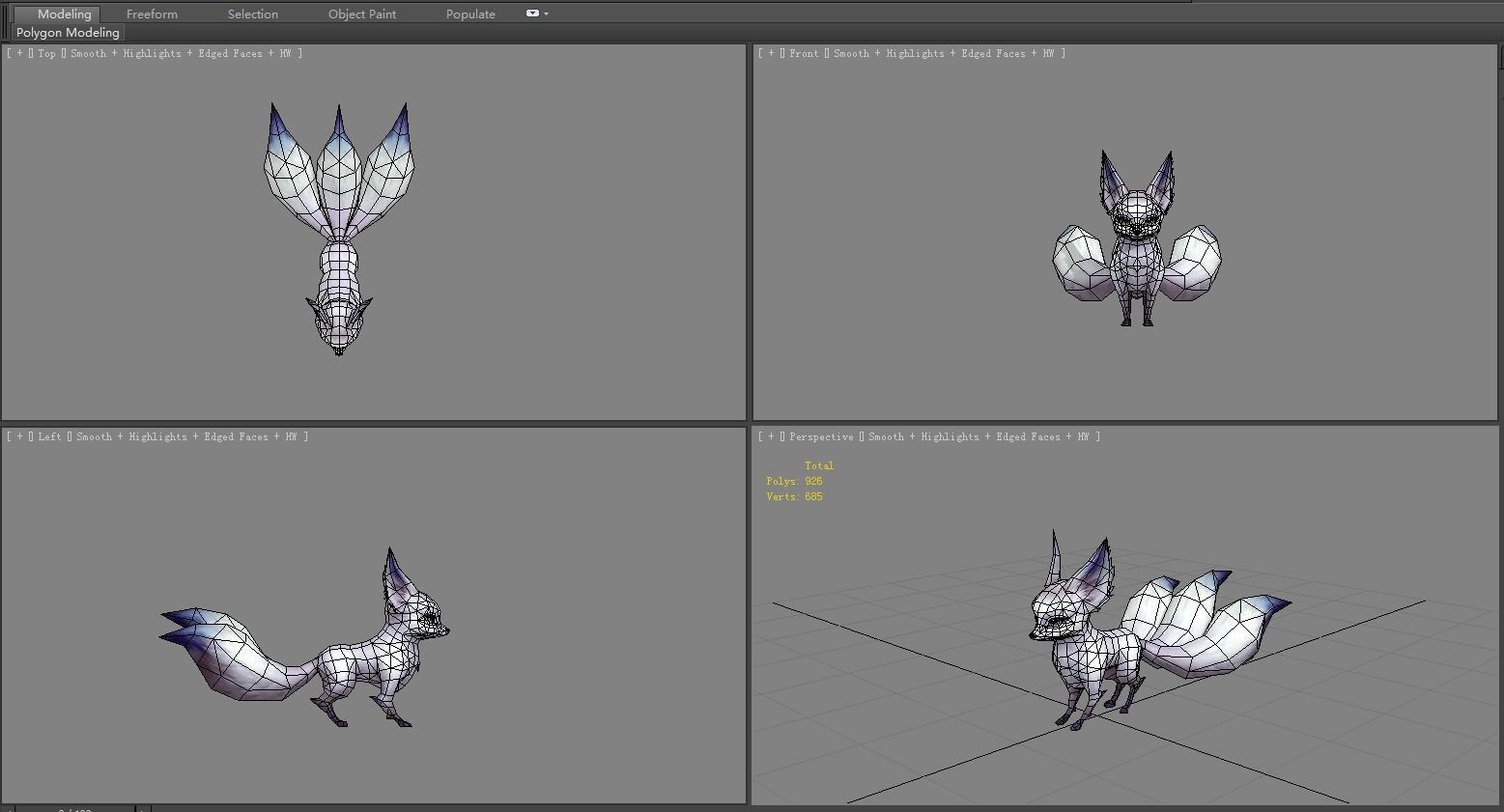The image size is (1504, 812).
Task: Click the Front viewport name label
Action: tap(804, 53)
